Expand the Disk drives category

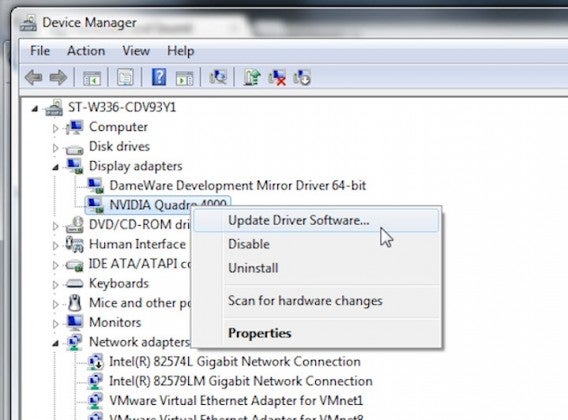click(x=55, y=147)
